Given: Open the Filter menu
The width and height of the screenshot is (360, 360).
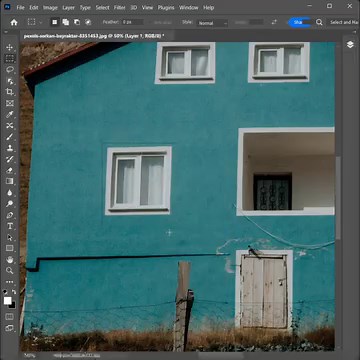Looking at the screenshot, I should pyautogui.click(x=120, y=7).
